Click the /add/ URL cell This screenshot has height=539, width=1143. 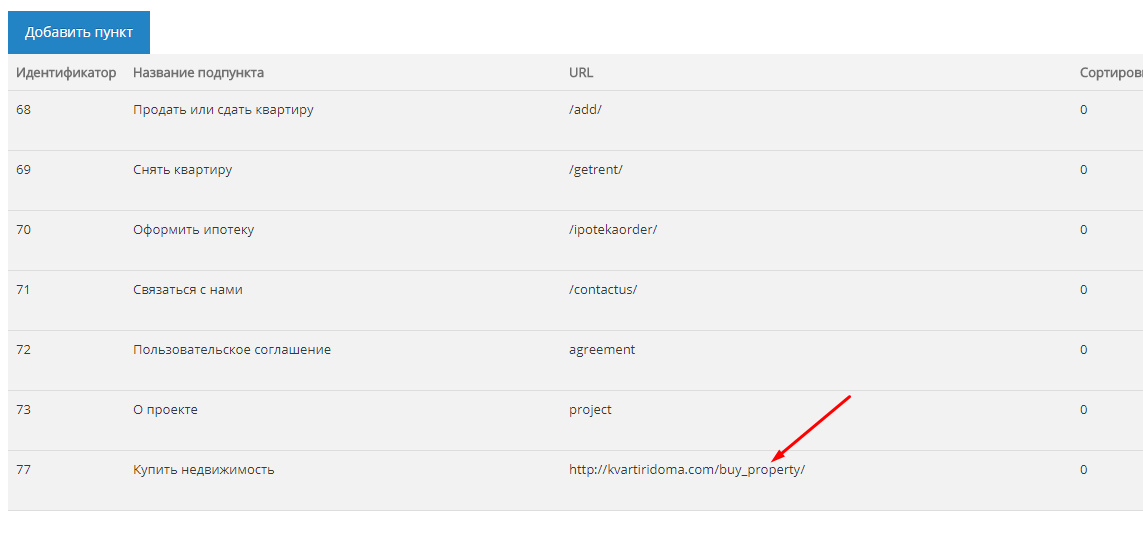click(585, 110)
